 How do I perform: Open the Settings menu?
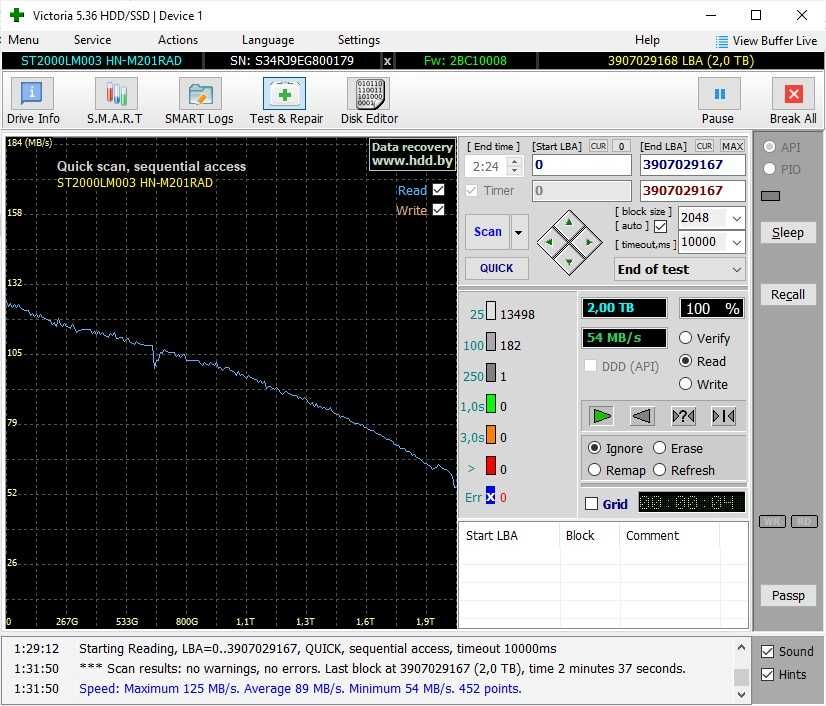click(359, 40)
